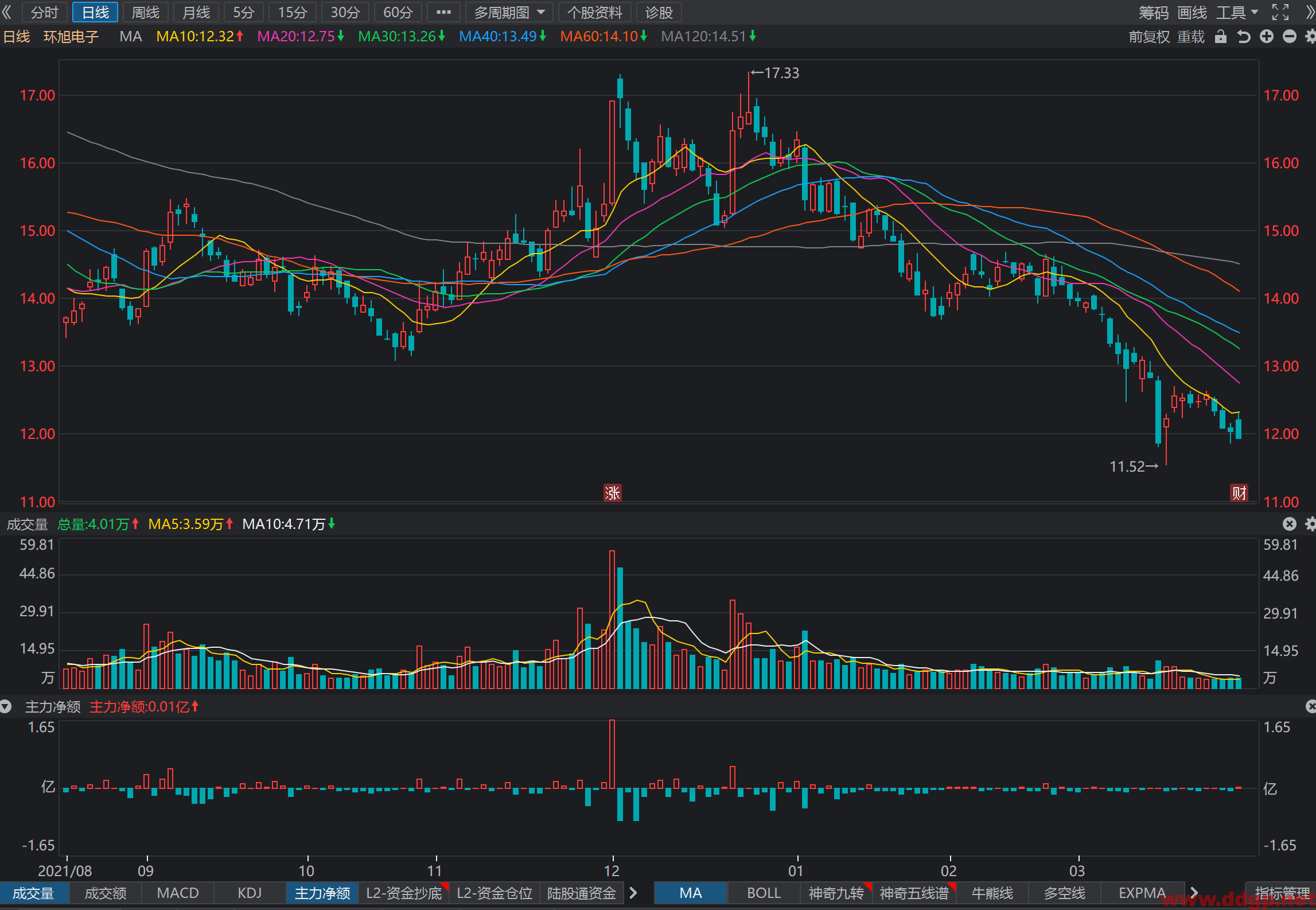Viewport: 1316px width, 910px height.
Task: Click the red 财 marker on chart
Action: coord(1239,492)
